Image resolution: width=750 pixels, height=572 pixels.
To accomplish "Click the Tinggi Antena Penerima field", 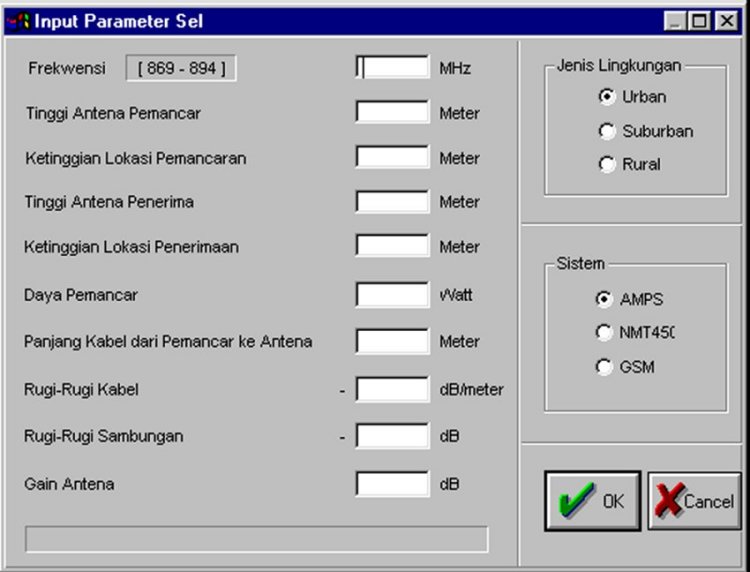I will tap(392, 202).
